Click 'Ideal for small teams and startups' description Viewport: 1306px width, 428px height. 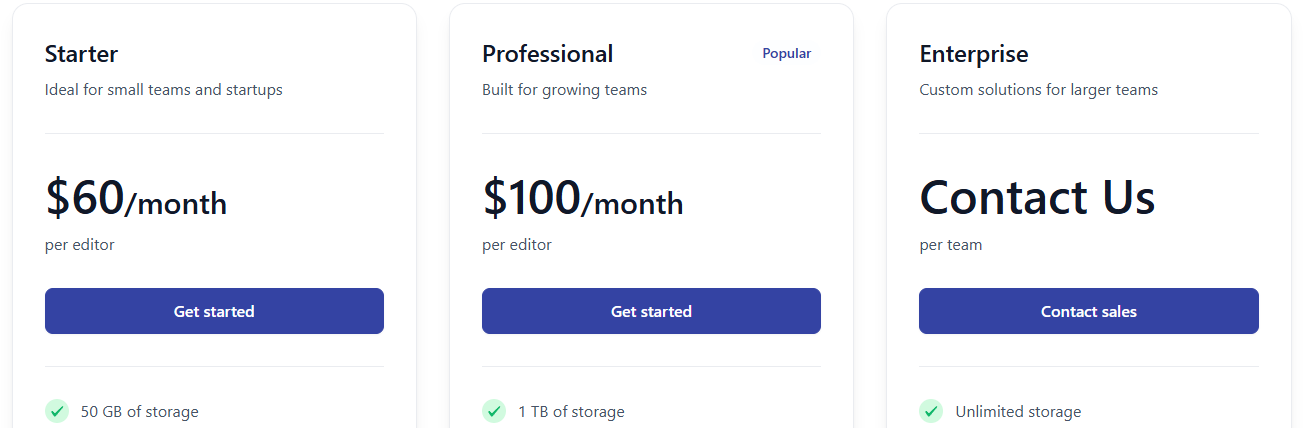click(x=164, y=90)
